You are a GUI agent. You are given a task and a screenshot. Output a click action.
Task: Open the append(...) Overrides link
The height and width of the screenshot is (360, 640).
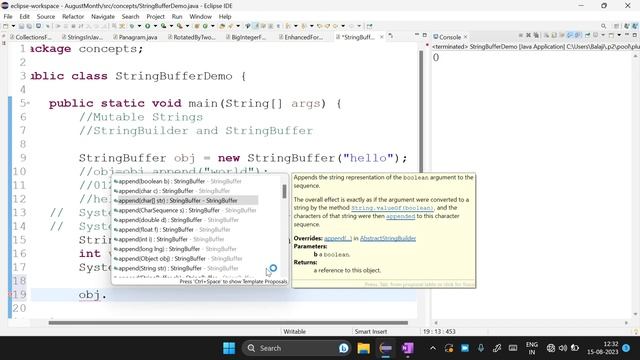tap(338, 238)
